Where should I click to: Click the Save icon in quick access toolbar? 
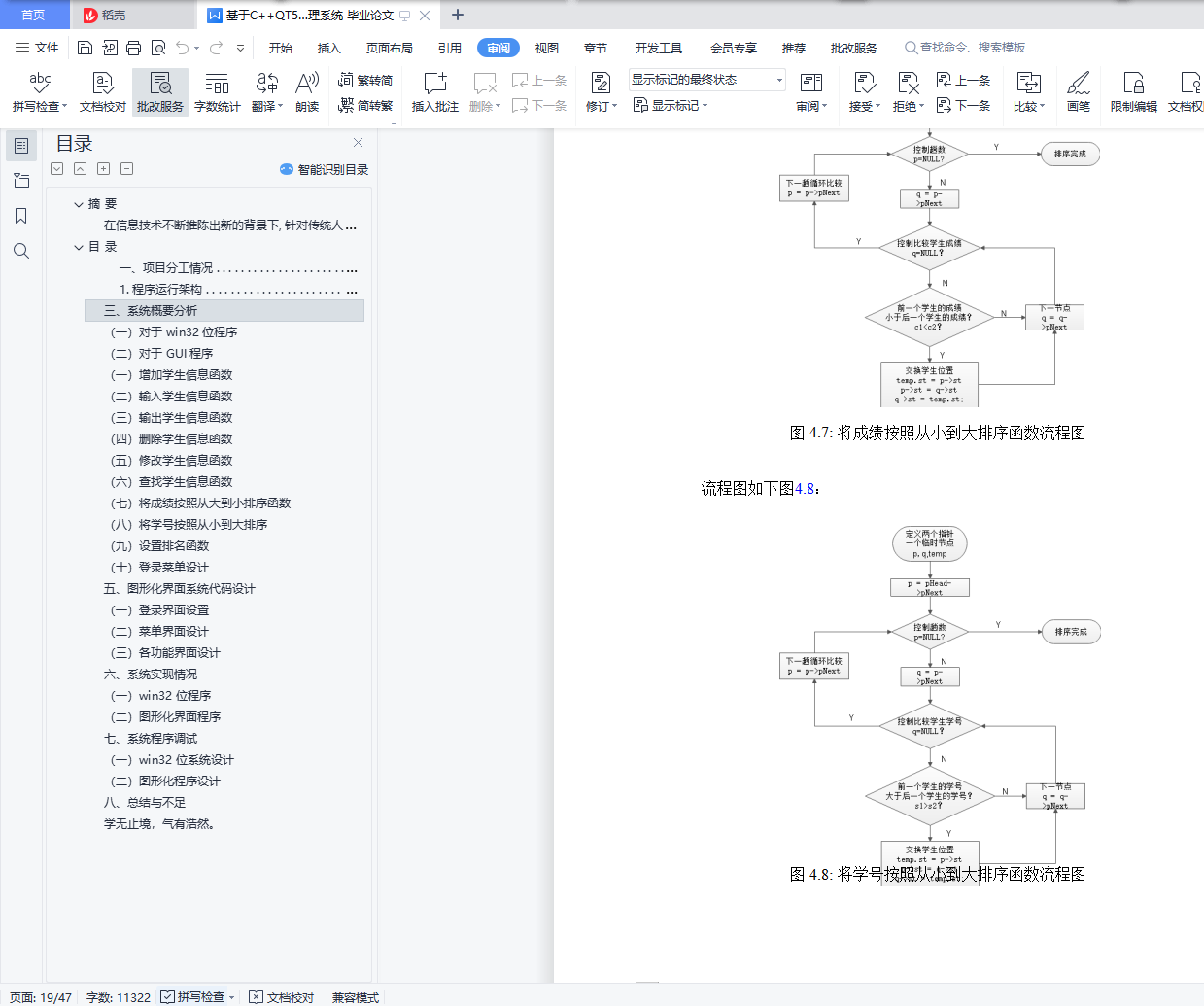click(x=85, y=48)
